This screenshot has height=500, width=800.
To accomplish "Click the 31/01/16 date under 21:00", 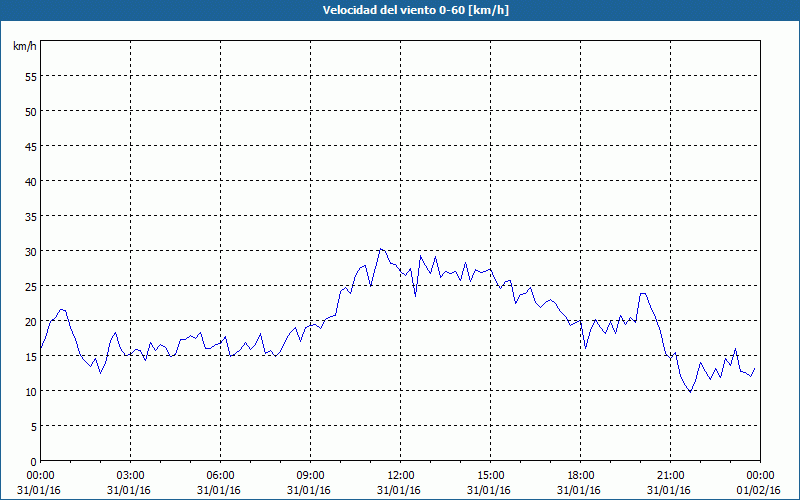I will pyautogui.click(x=669, y=490).
